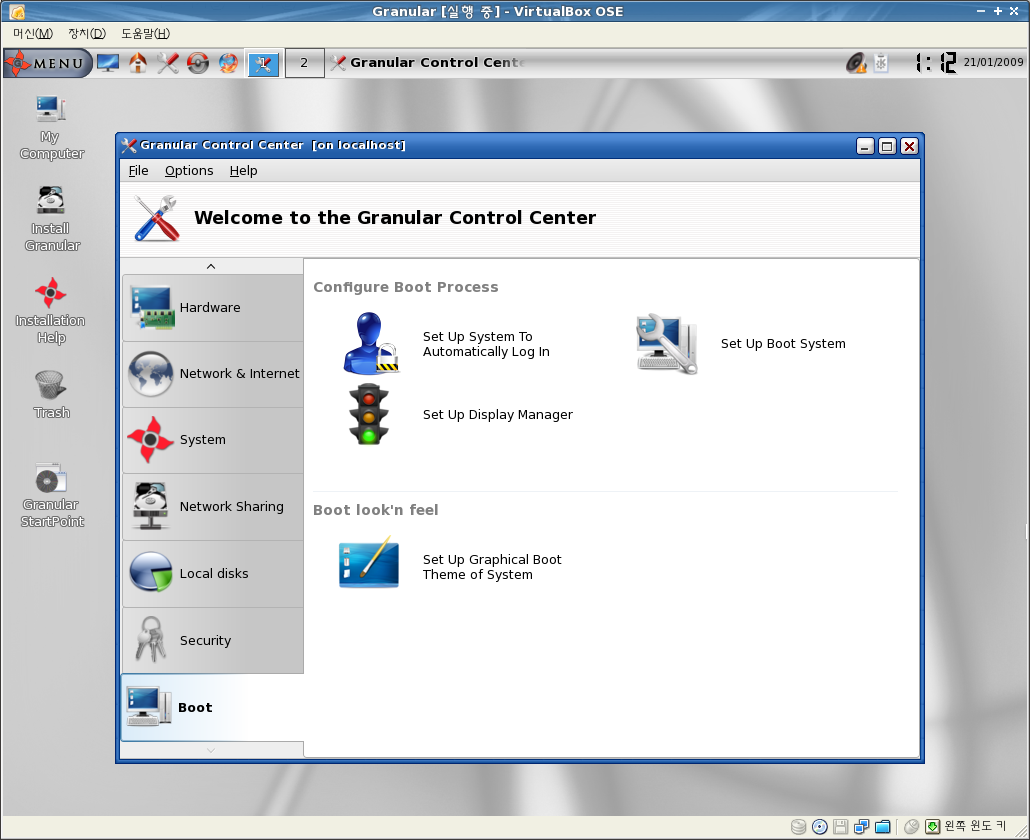Screen dimensions: 1030x840
Task: Open the MENU start button
Action: tap(47, 63)
